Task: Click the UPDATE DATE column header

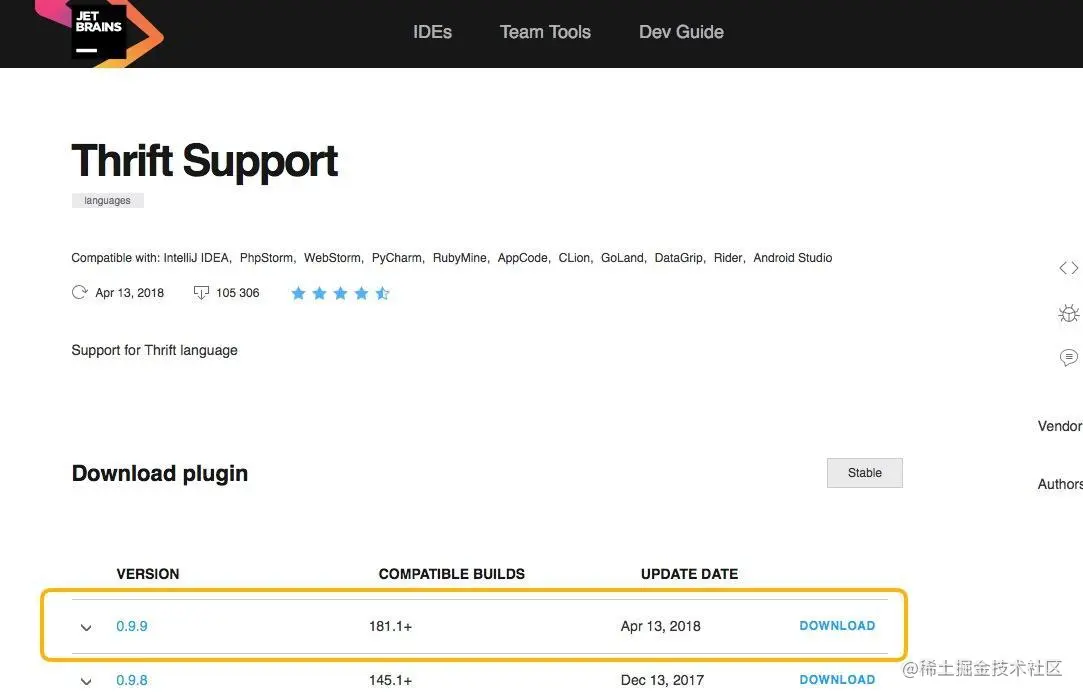Action: [x=689, y=574]
